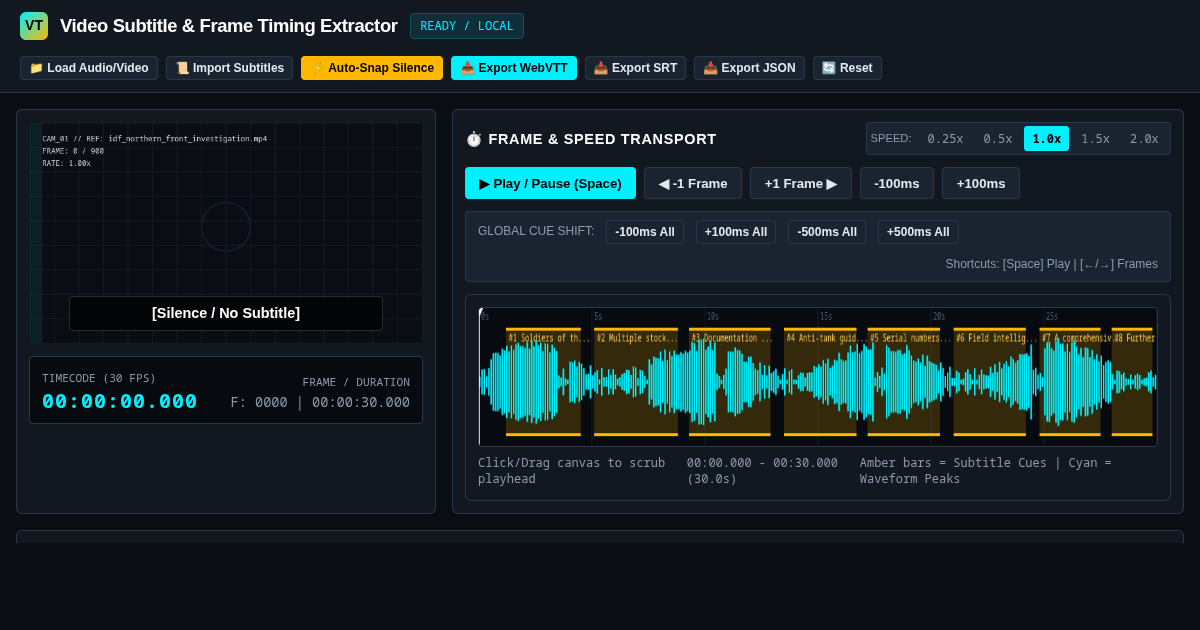Click the video preview center circle
Screen dimensions: 1200x630
(x=226, y=227)
